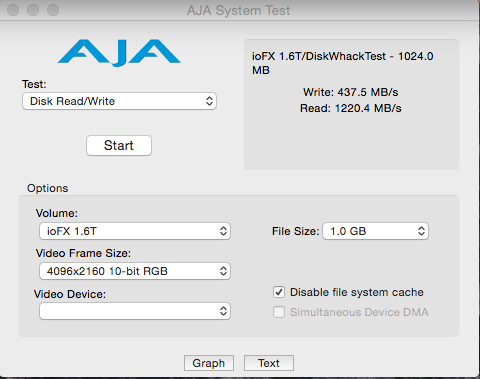Minimize the AJA System Test window
The image size is (480, 379).
pos(33,10)
